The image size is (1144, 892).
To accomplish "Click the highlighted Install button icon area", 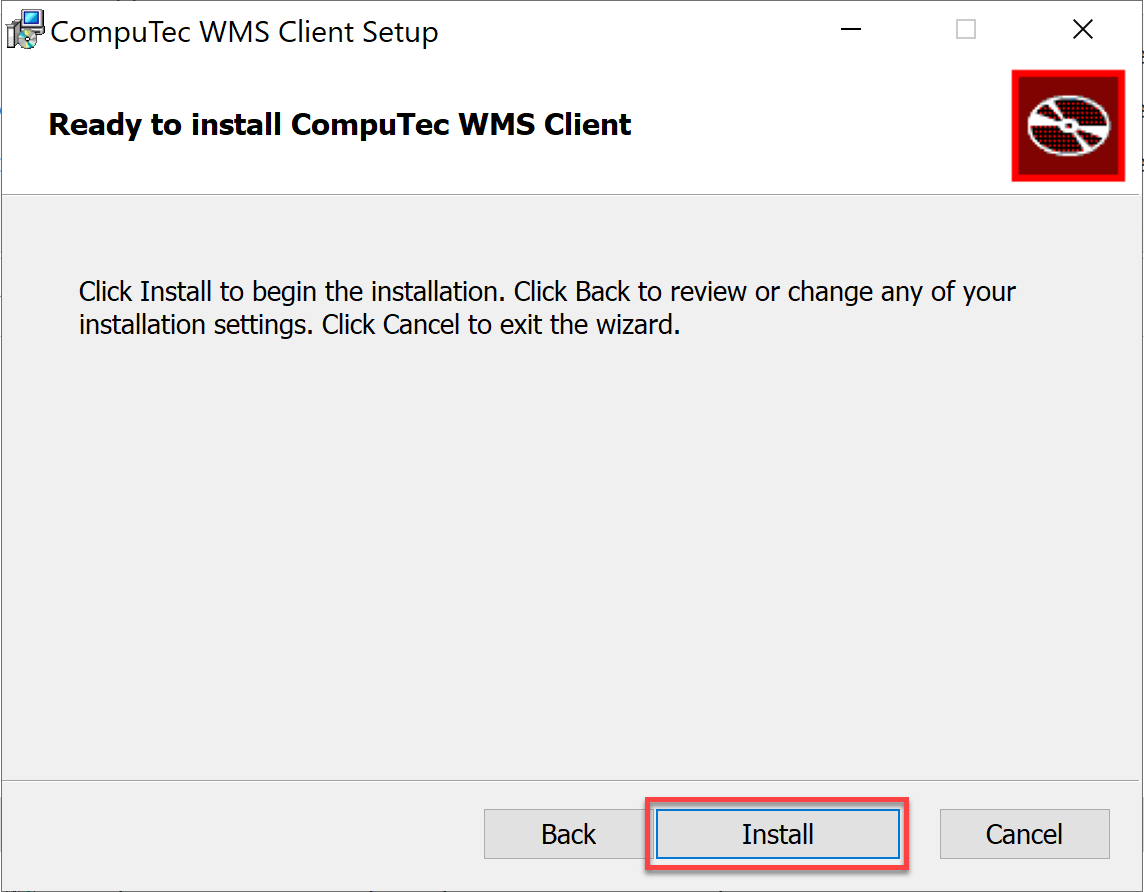I will click(x=778, y=834).
